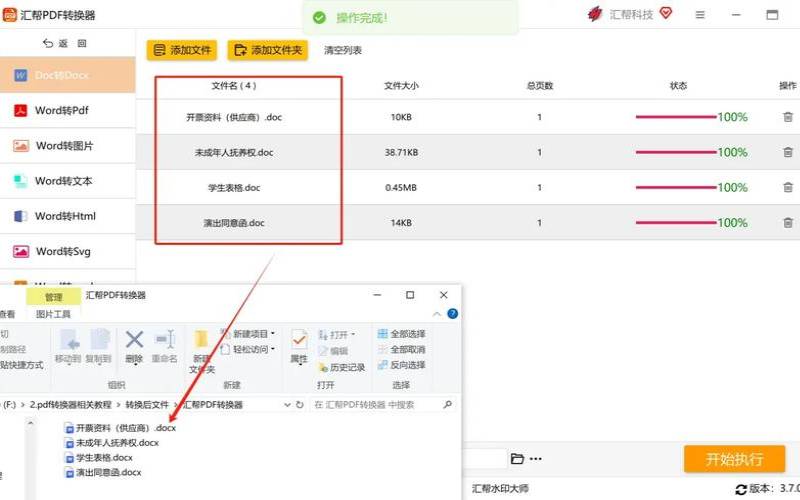Select 演出同意函.docx in Explorer

[103, 472]
